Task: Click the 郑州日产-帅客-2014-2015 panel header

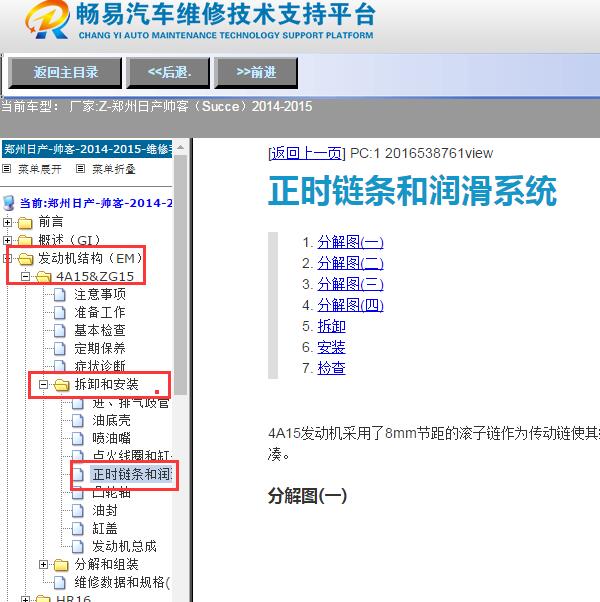Action: 87,149
